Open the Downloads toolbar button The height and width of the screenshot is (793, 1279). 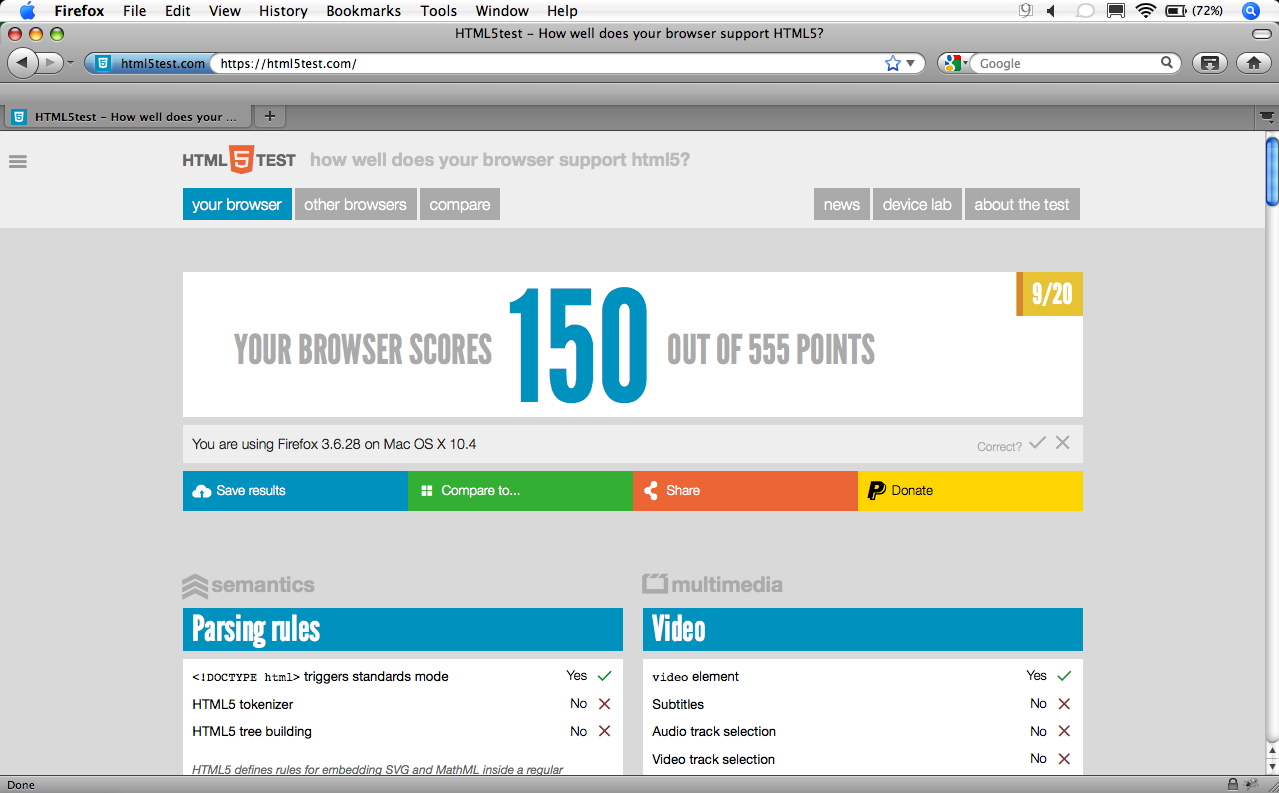[1209, 63]
